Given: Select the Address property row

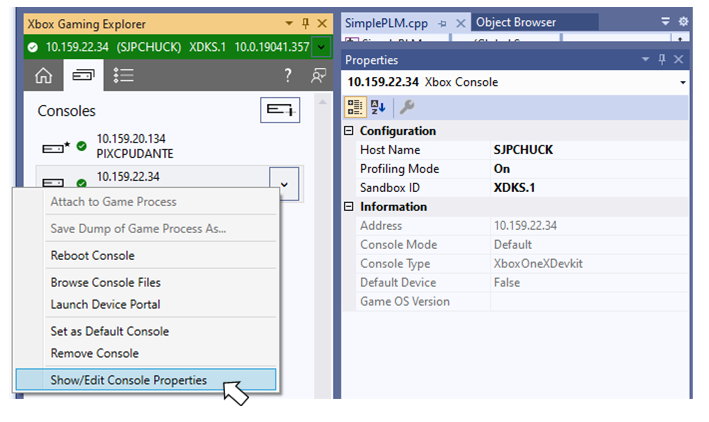Looking at the screenshot, I should [522, 226].
